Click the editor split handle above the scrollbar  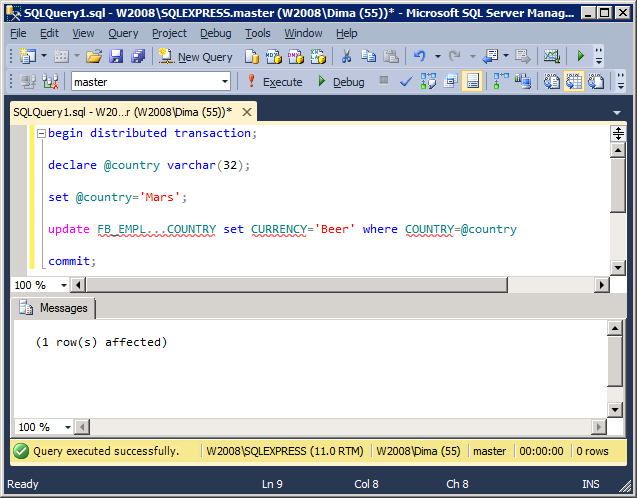pos(618,133)
